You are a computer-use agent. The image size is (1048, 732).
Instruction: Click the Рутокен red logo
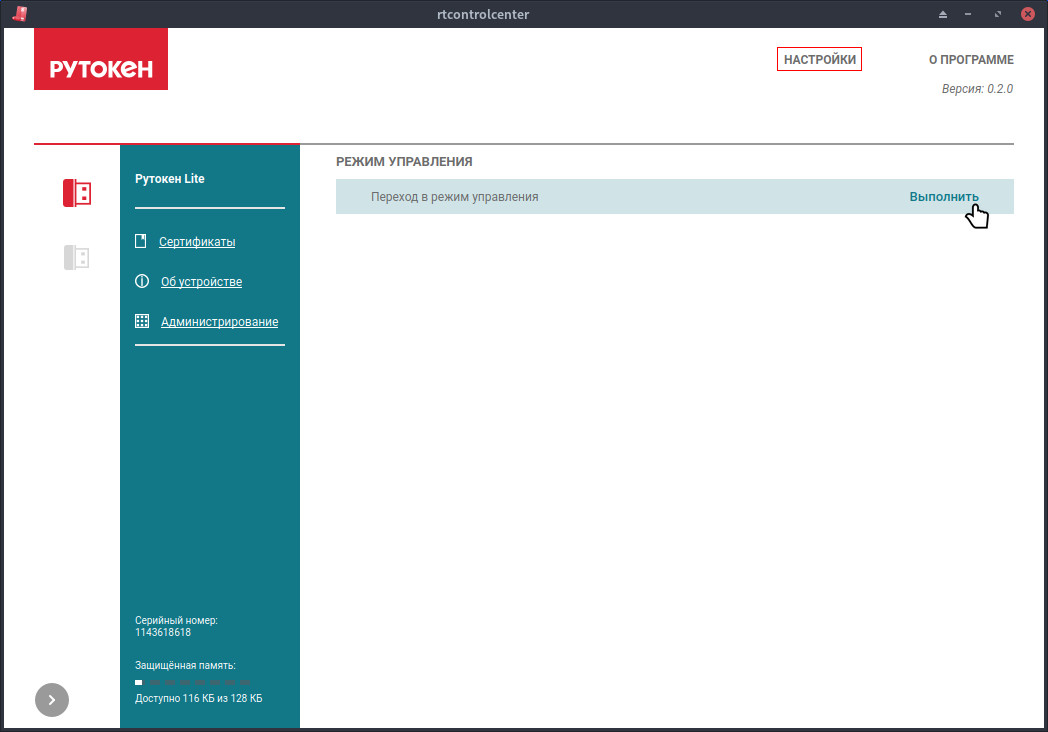[x=101, y=59]
